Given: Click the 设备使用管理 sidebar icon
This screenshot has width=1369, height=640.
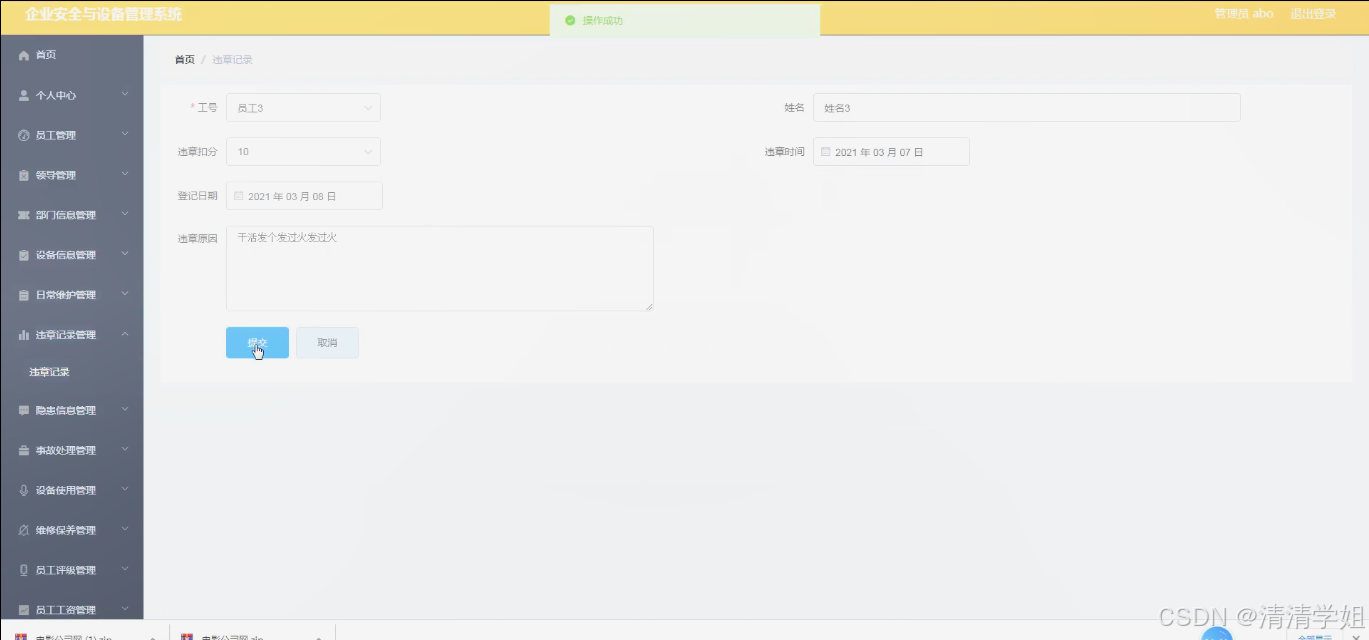Looking at the screenshot, I should click(24, 490).
